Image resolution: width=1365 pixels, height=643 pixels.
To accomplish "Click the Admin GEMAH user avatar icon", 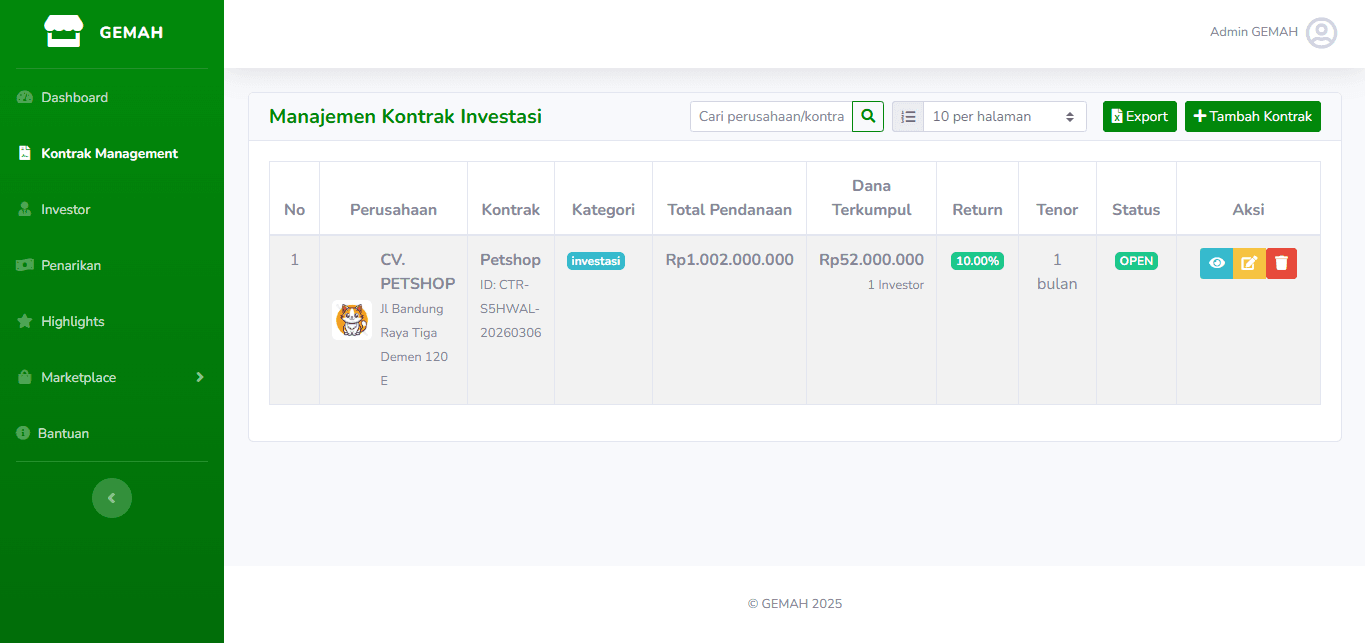I will [x=1321, y=33].
